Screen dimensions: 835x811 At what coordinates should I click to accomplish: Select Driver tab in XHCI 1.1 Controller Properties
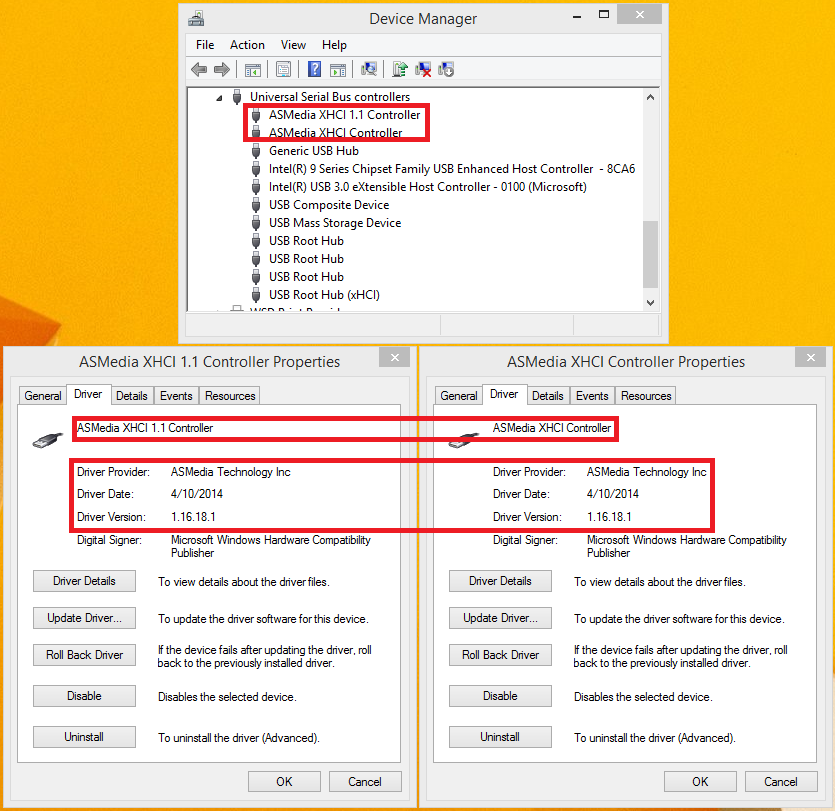pyautogui.click(x=88, y=394)
